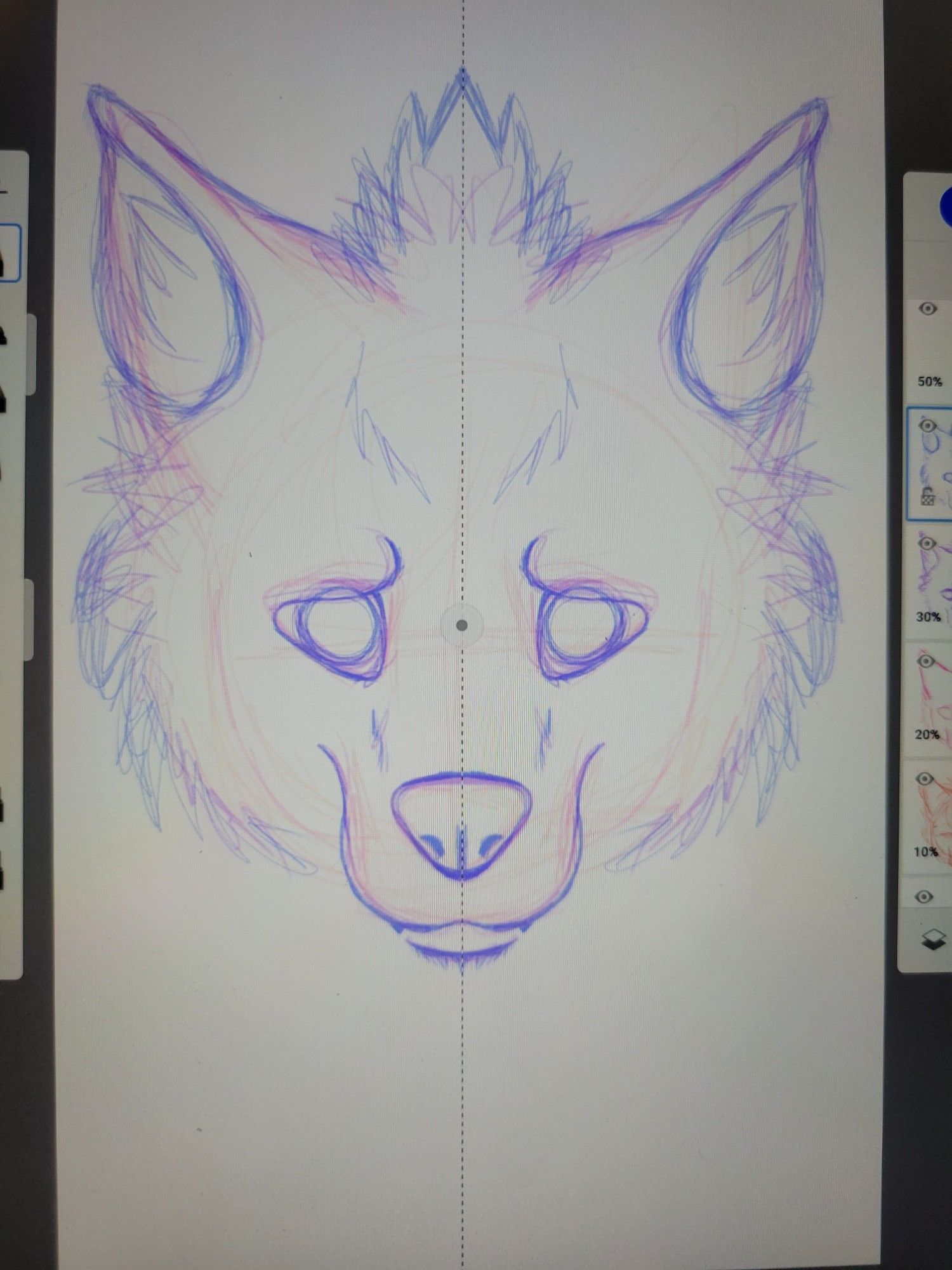The image size is (952, 1270).
Task: Toggle the transparency lock on the selected layer
Action: [x=927, y=497]
